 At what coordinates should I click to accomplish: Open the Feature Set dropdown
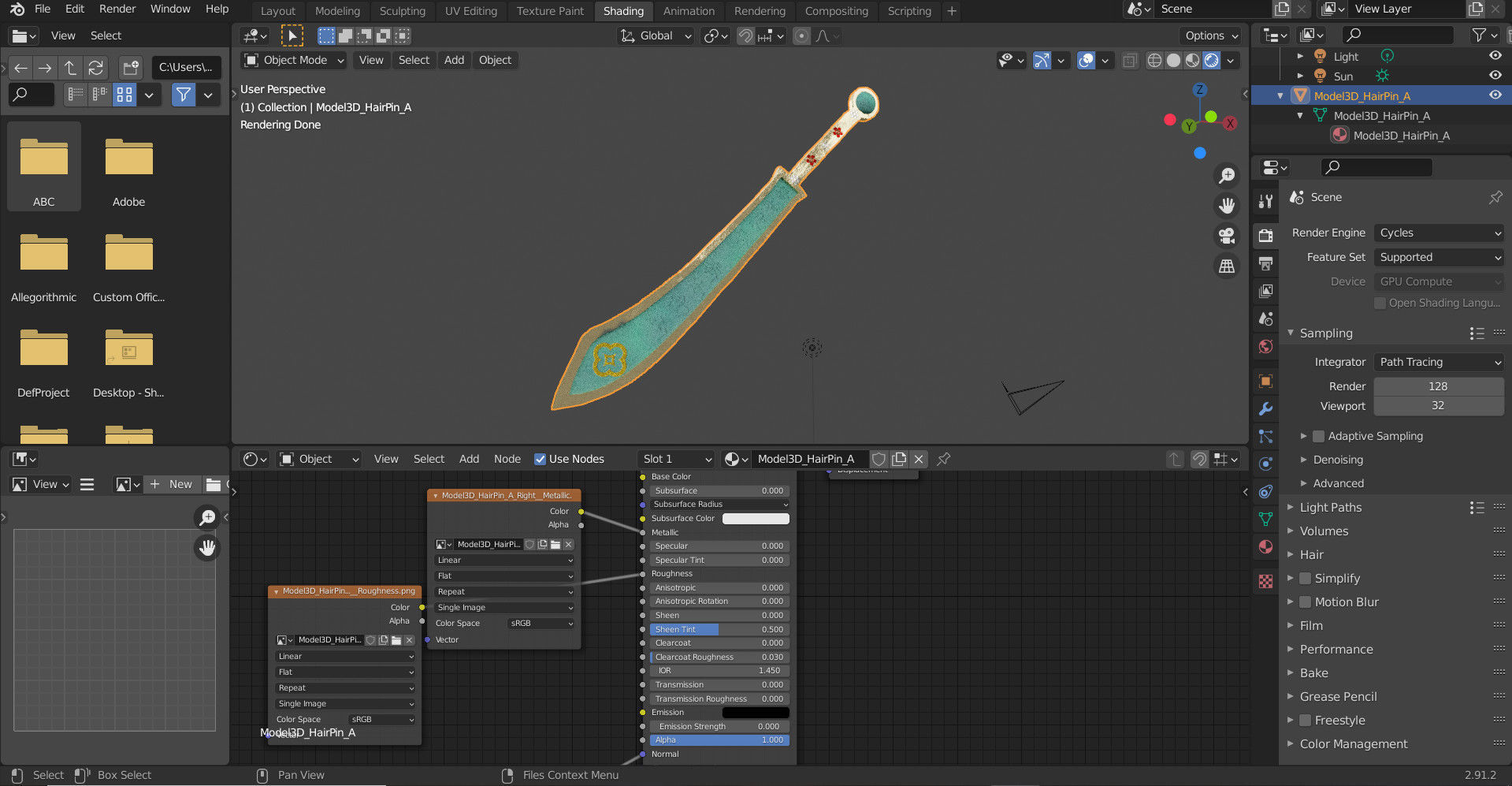pos(1439,257)
